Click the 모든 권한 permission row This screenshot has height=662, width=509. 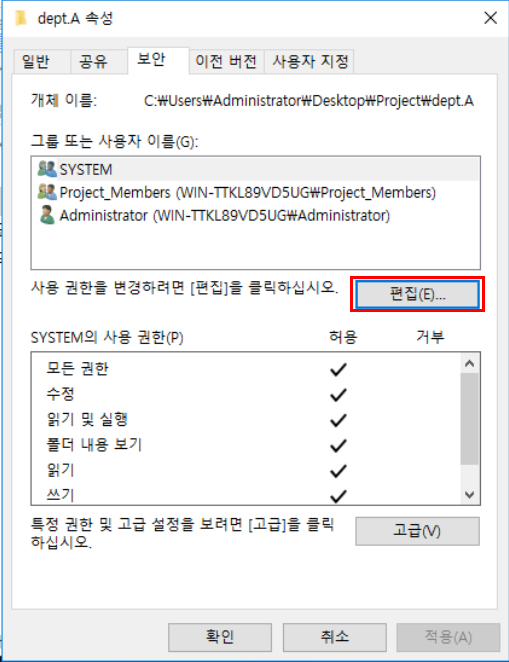(x=246, y=369)
